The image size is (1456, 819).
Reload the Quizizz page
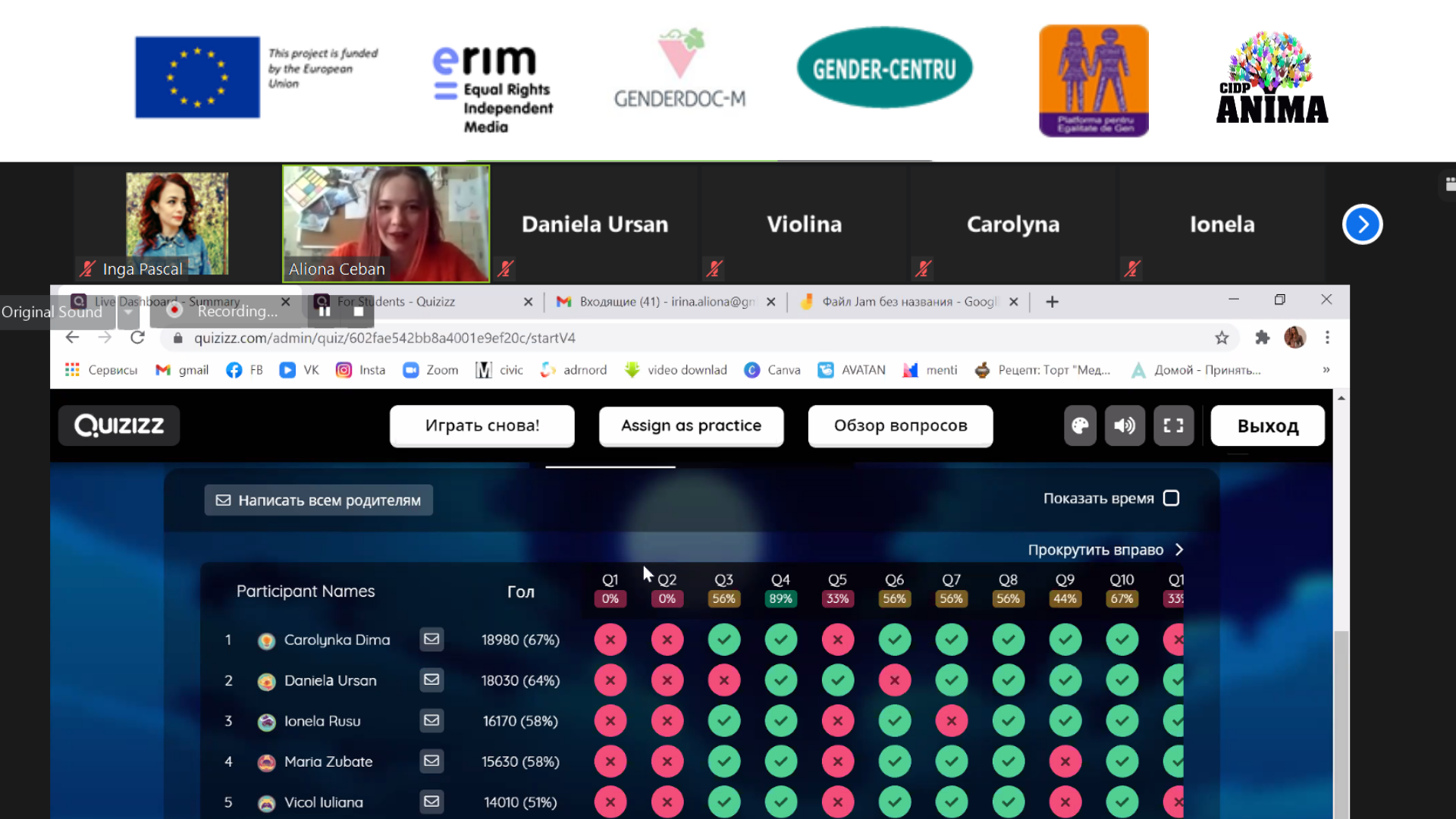click(x=137, y=338)
